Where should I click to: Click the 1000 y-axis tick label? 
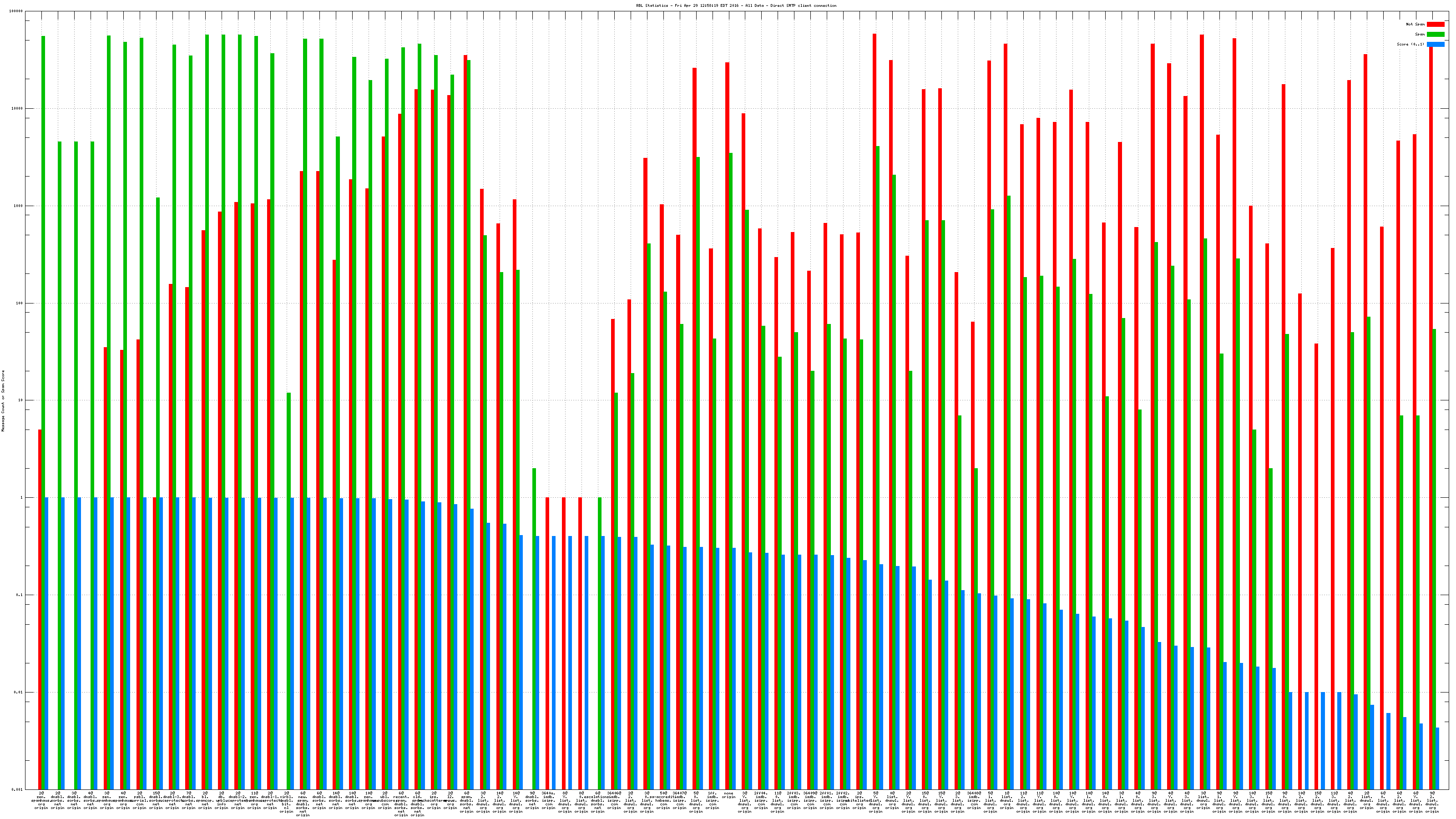point(19,206)
